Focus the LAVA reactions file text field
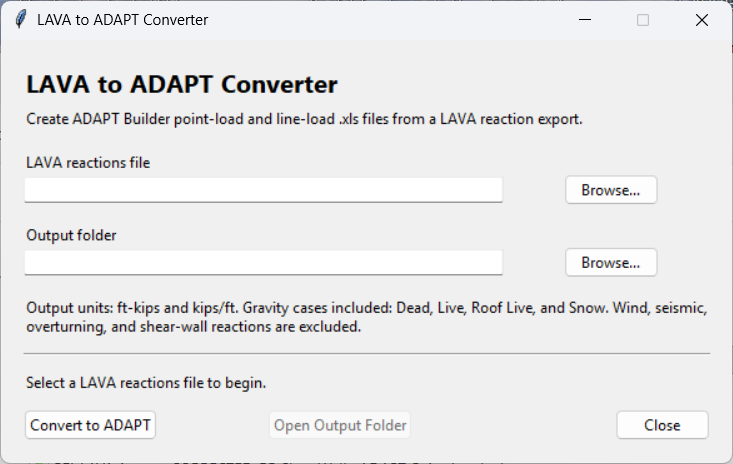The image size is (733, 464). tap(264, 190)
